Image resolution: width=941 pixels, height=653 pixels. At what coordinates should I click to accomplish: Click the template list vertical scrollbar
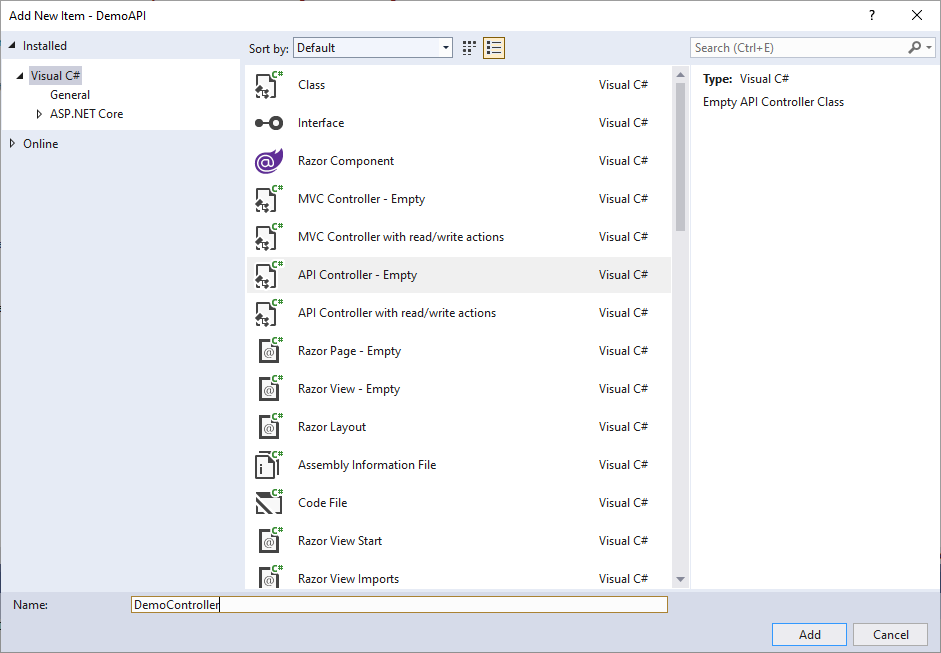pyautogui.click(x=680, y=150)
